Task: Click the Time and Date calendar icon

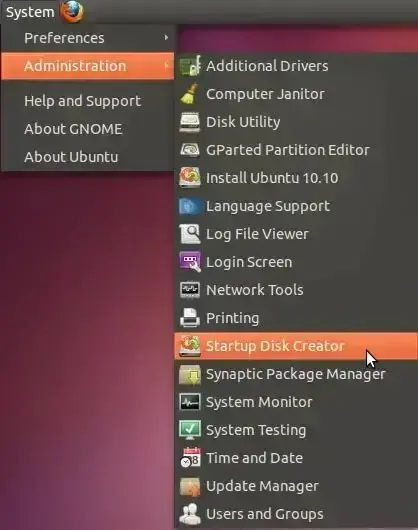Action: pos(190,458)
